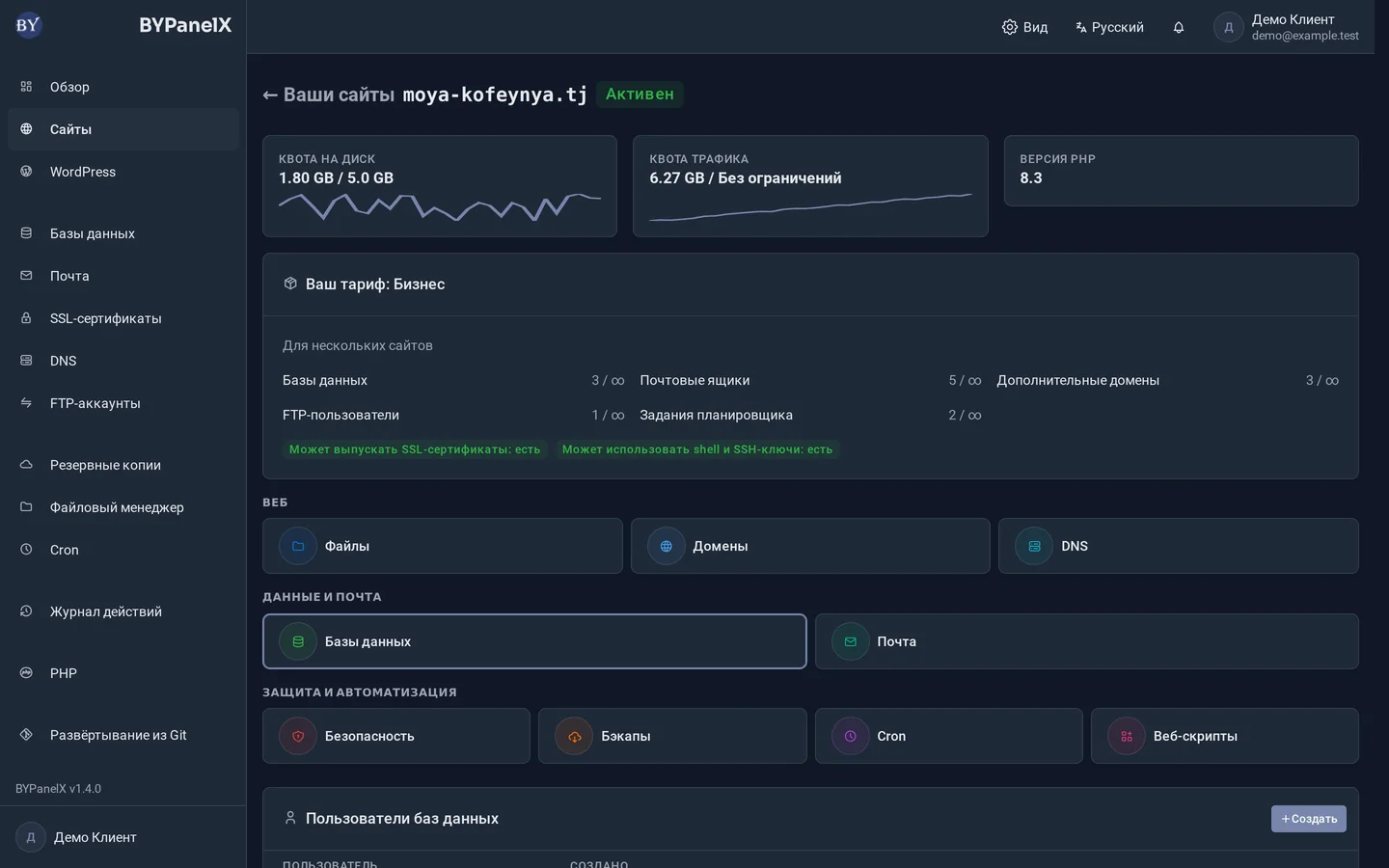Go back to Ваши сайты
This screenshot has width=1389, height=868.
pyautogui.click(x=329, y=95)
